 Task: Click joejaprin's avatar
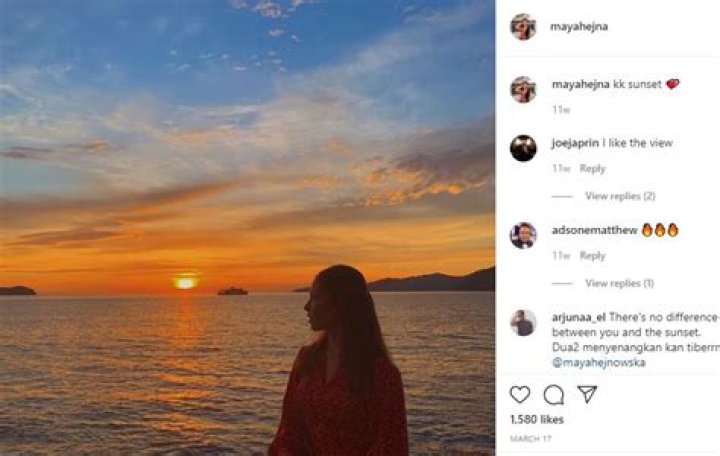(x=523, y=148)
